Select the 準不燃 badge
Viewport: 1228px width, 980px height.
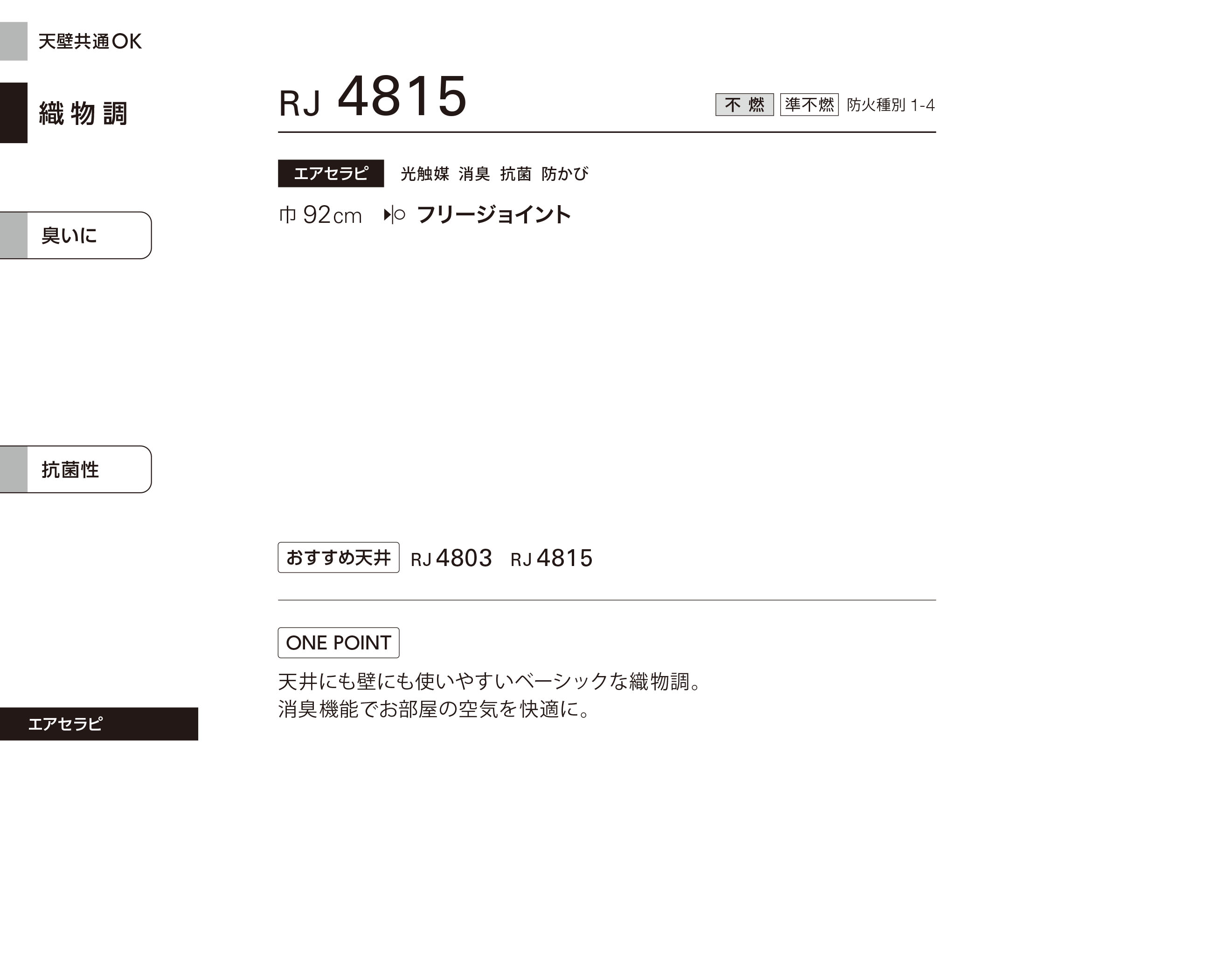click(809, 105)
